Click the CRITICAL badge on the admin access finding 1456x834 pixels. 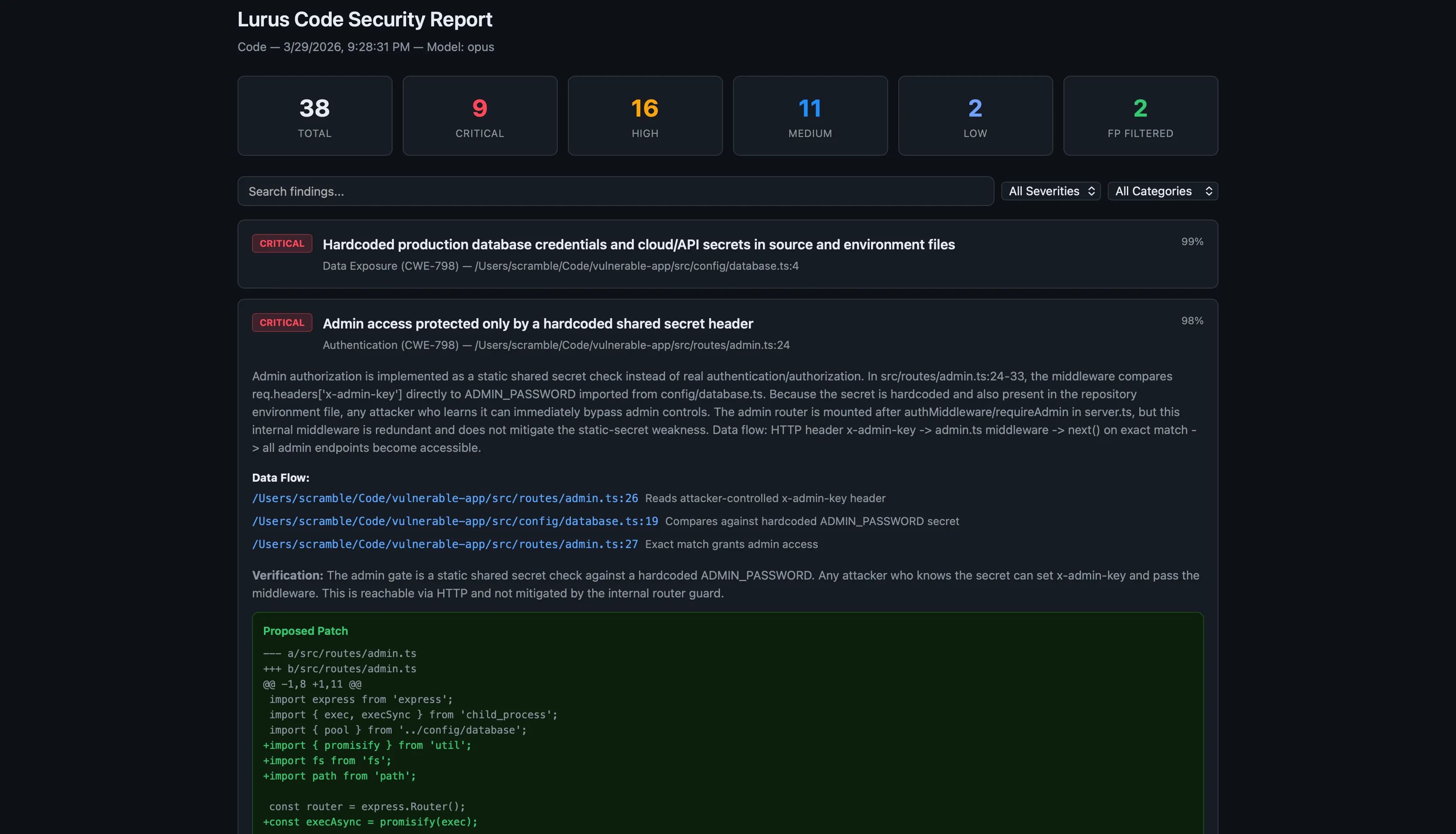point(282,322)
